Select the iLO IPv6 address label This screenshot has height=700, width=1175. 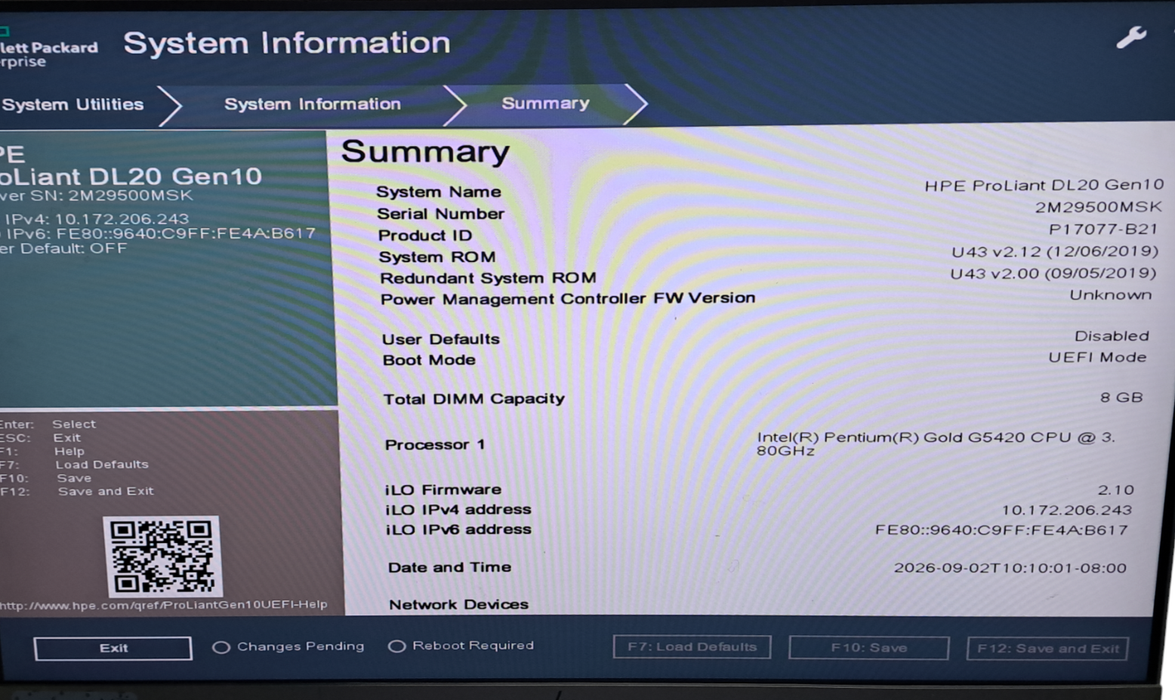point(458,529)
